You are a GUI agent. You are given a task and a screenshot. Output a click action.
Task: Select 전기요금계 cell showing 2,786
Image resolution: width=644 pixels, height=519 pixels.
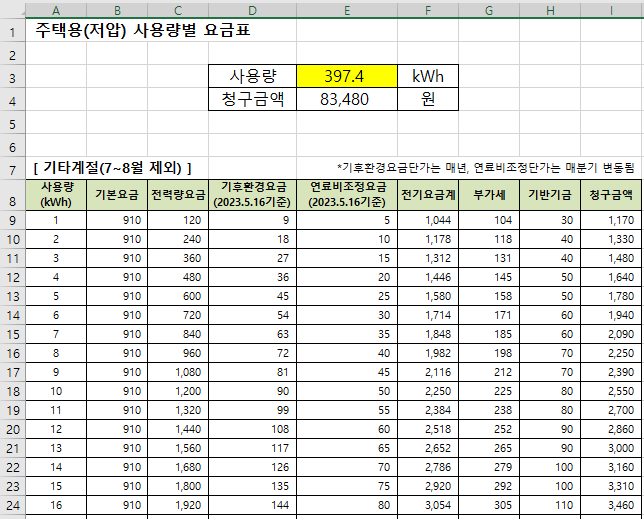coord(428,467)
